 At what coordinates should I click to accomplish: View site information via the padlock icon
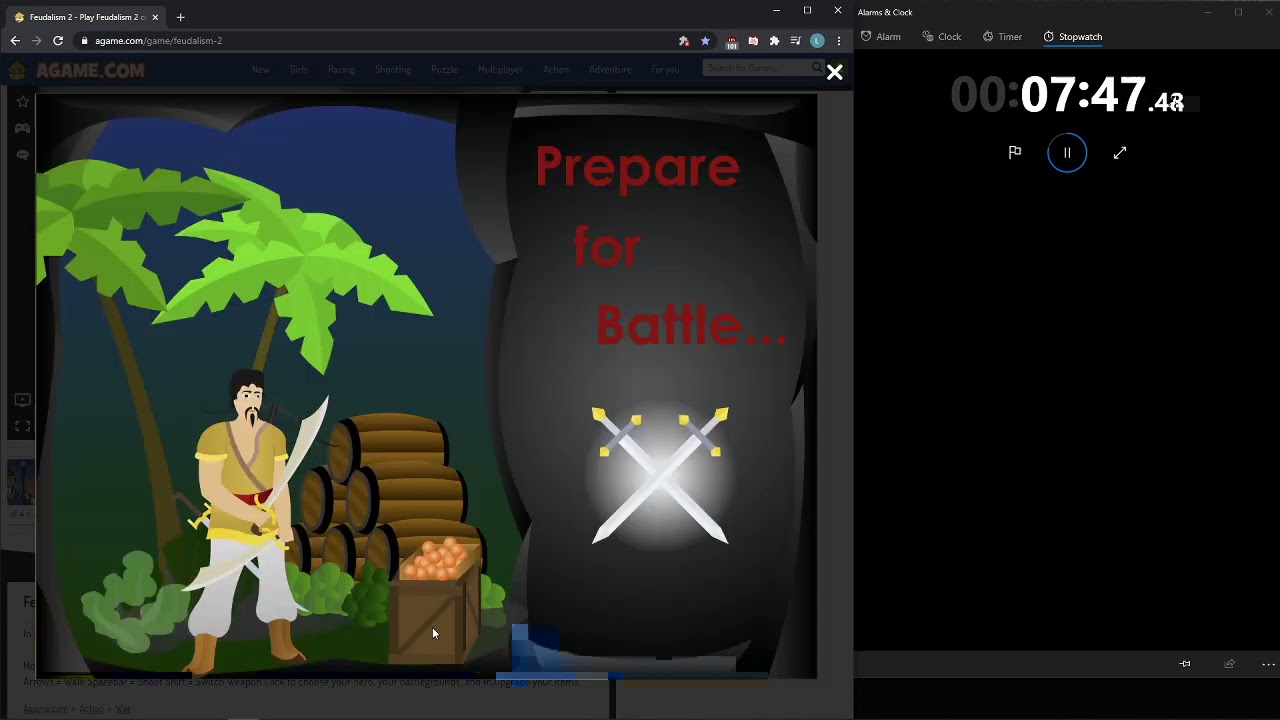[x=85, y=41]
